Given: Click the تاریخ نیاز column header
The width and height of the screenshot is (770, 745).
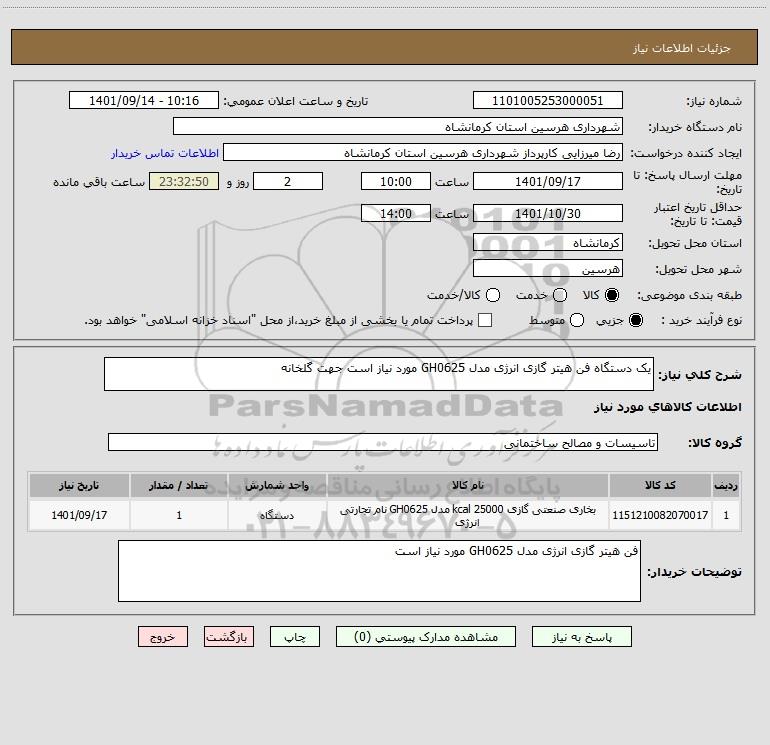Looking at the screenshot, I should pos(79,485).
